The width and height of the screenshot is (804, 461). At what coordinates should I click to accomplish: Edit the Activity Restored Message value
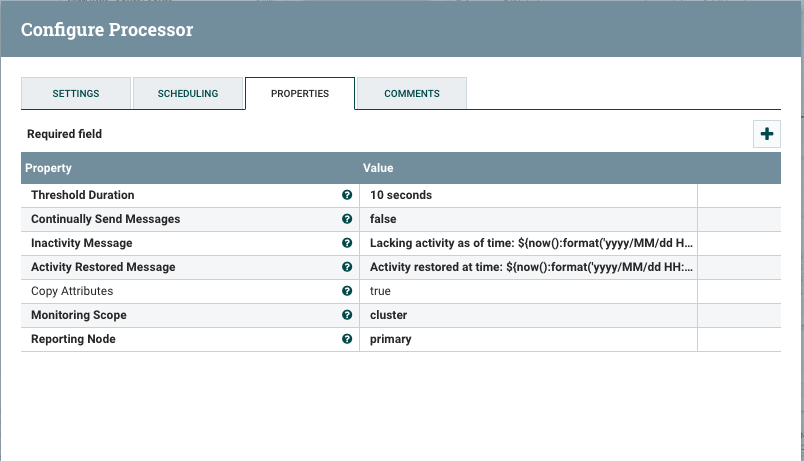pyautogui.click(x=528, y=267)
